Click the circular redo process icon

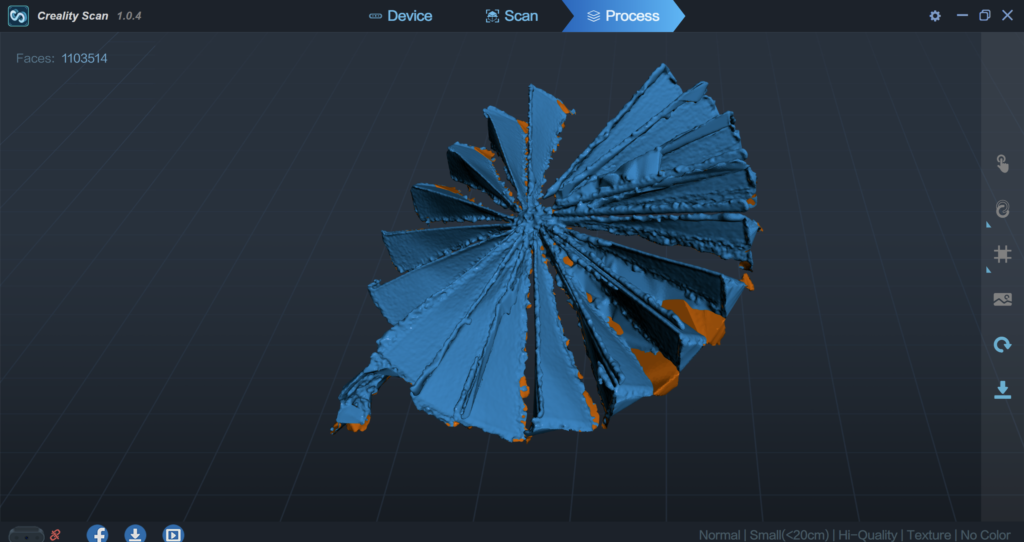1002,345
